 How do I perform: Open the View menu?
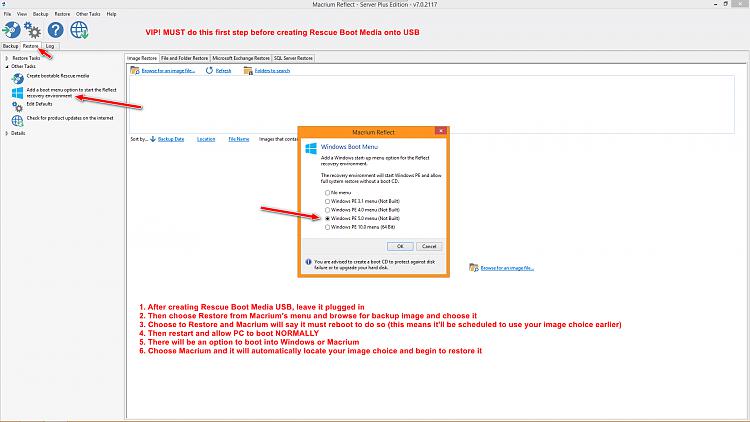point(22,14)
